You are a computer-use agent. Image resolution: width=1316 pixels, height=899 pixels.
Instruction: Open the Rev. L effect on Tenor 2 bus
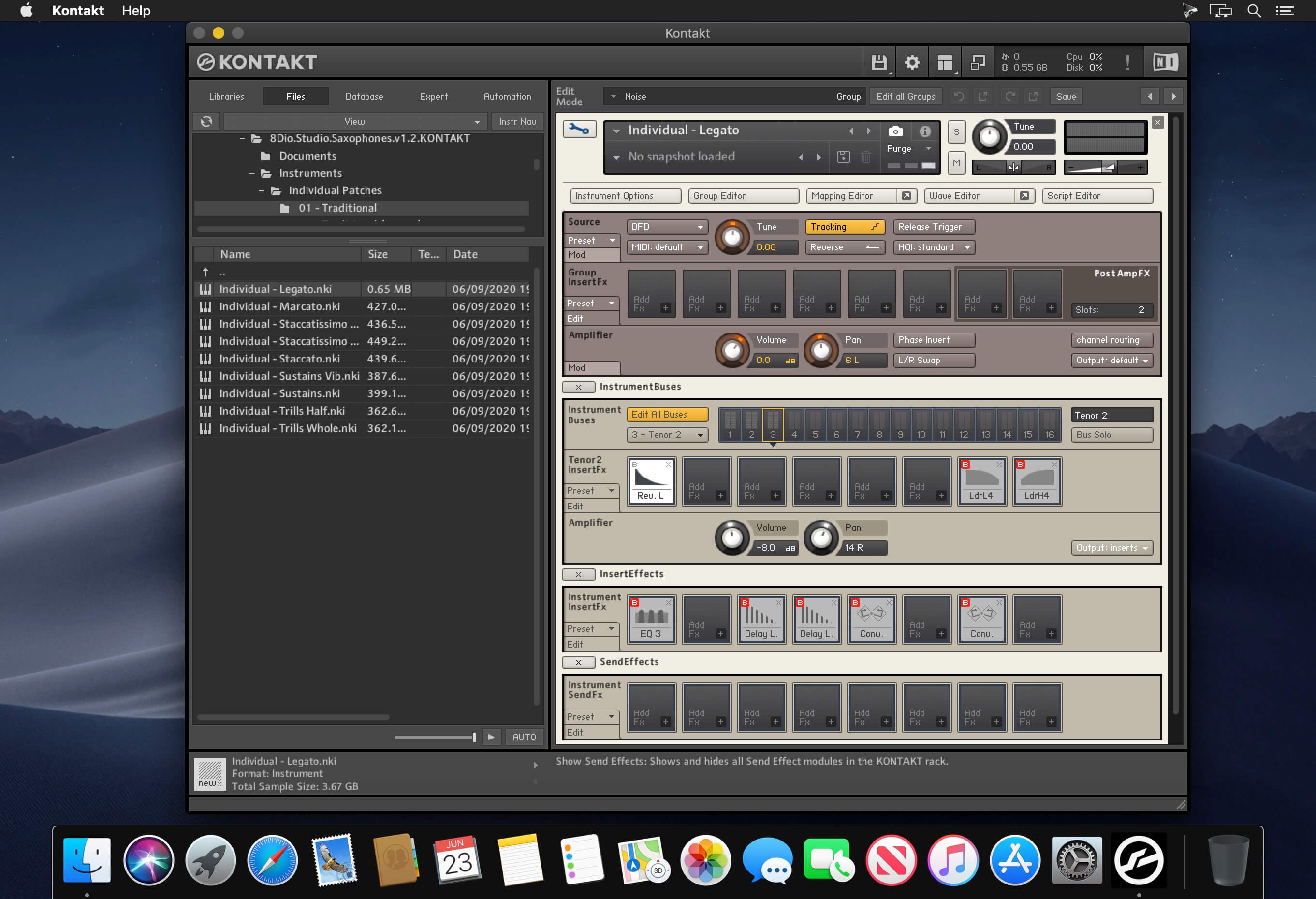tap(651, 481)
